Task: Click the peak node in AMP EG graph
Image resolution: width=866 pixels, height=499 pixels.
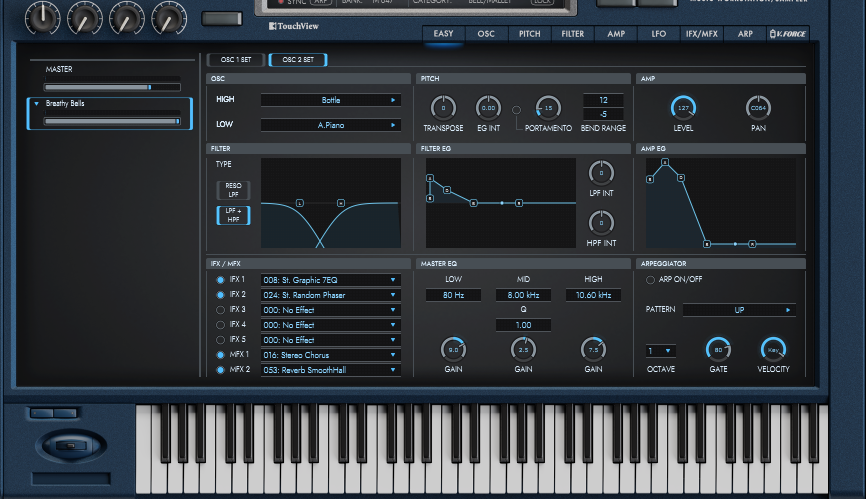Action: point(665,162)
